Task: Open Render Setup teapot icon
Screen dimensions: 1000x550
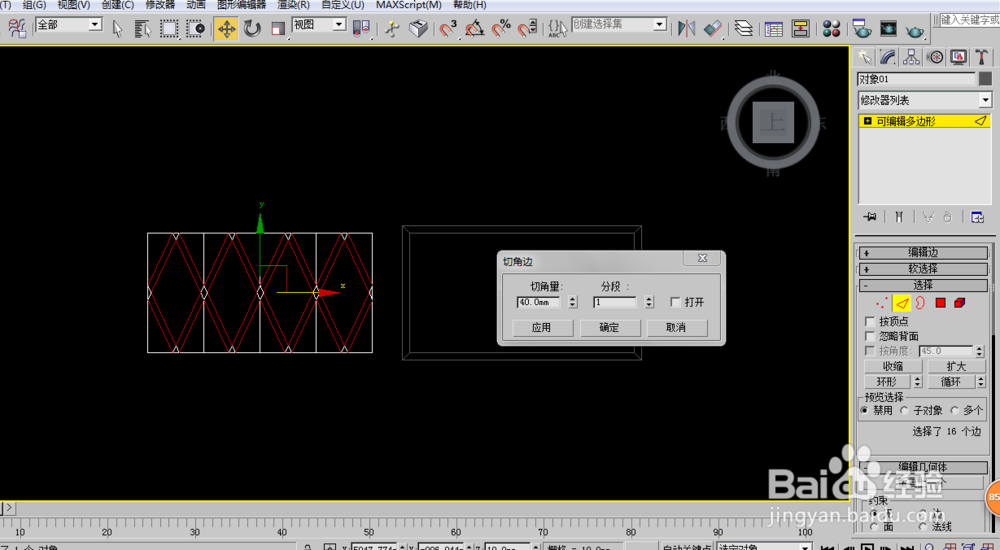Action: tap(862, 29)
